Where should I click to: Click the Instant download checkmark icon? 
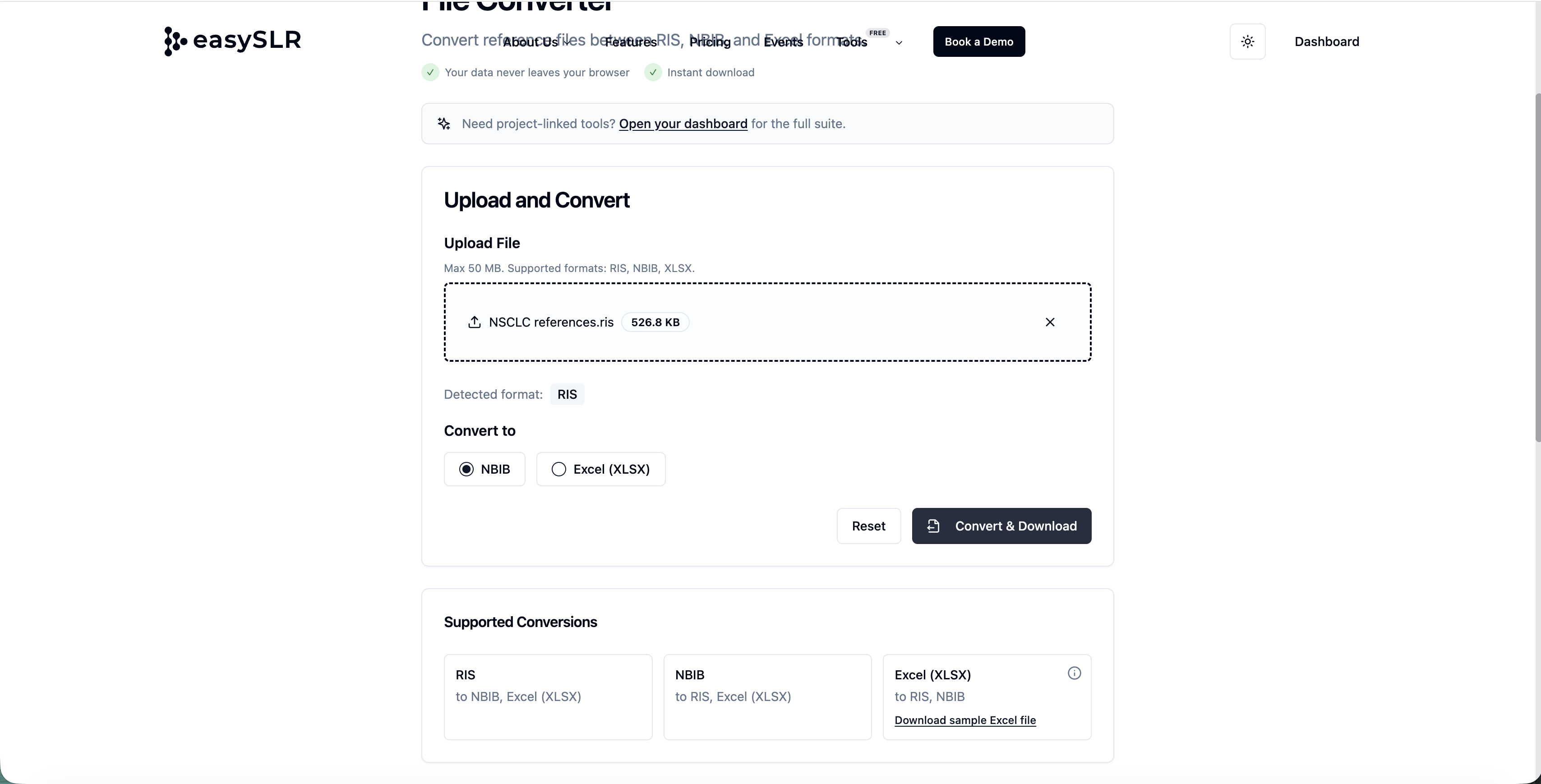pyautogui.click(x=653, y=72)
